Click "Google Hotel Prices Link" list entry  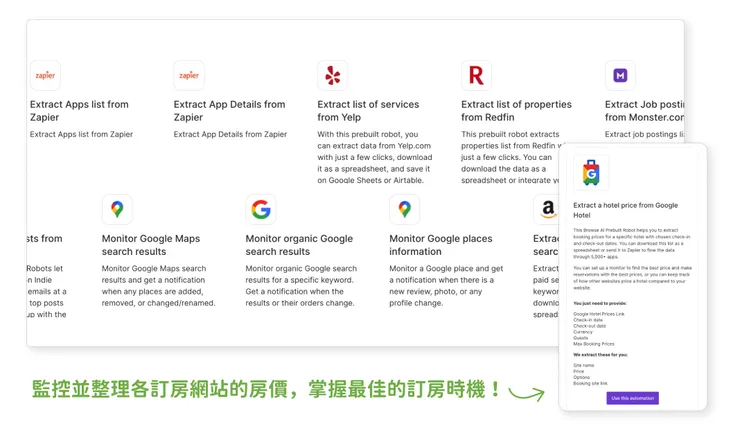coord(598,314)
